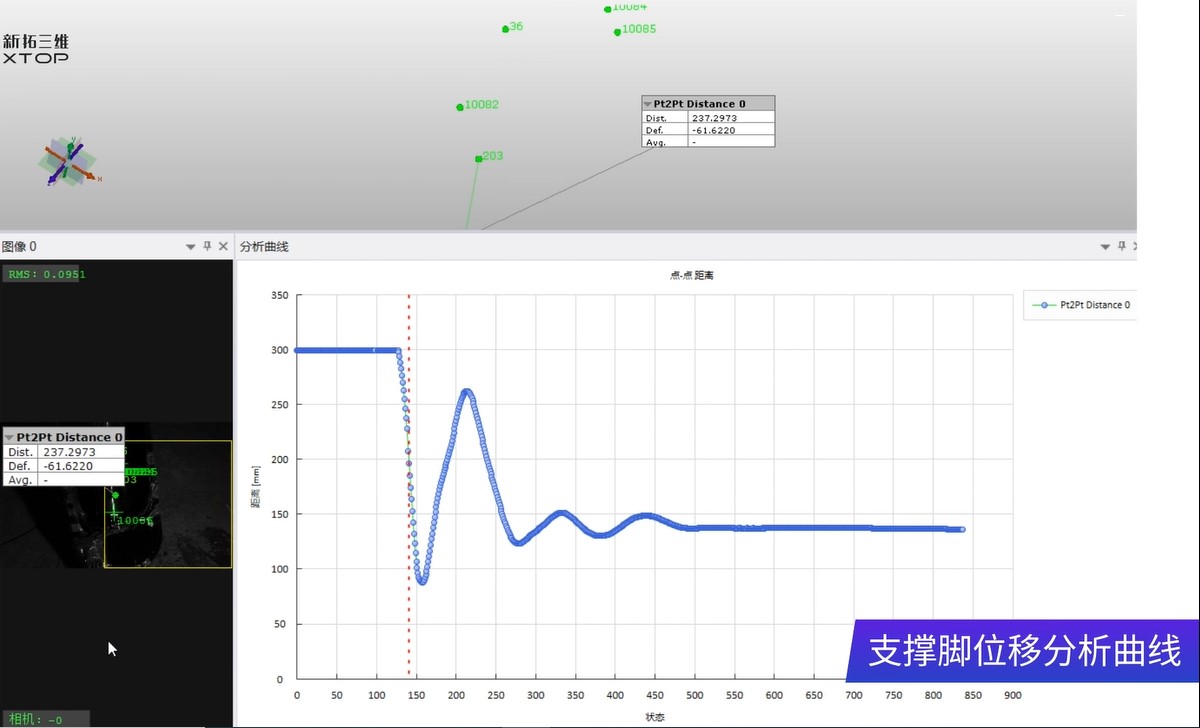The height and width of the screenshot is (728, 1200).
Task: Pin the 图像 0 panel
Action: click(207, 246)
